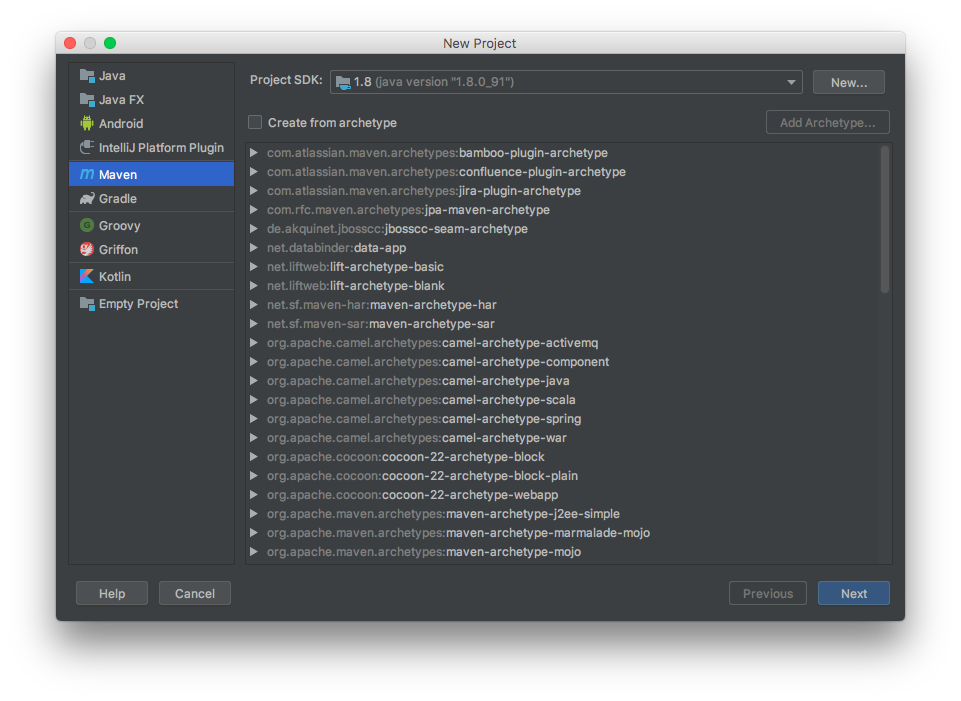Select Groovy project type label
The image size is (961, 701).
(x=120, y=225)
